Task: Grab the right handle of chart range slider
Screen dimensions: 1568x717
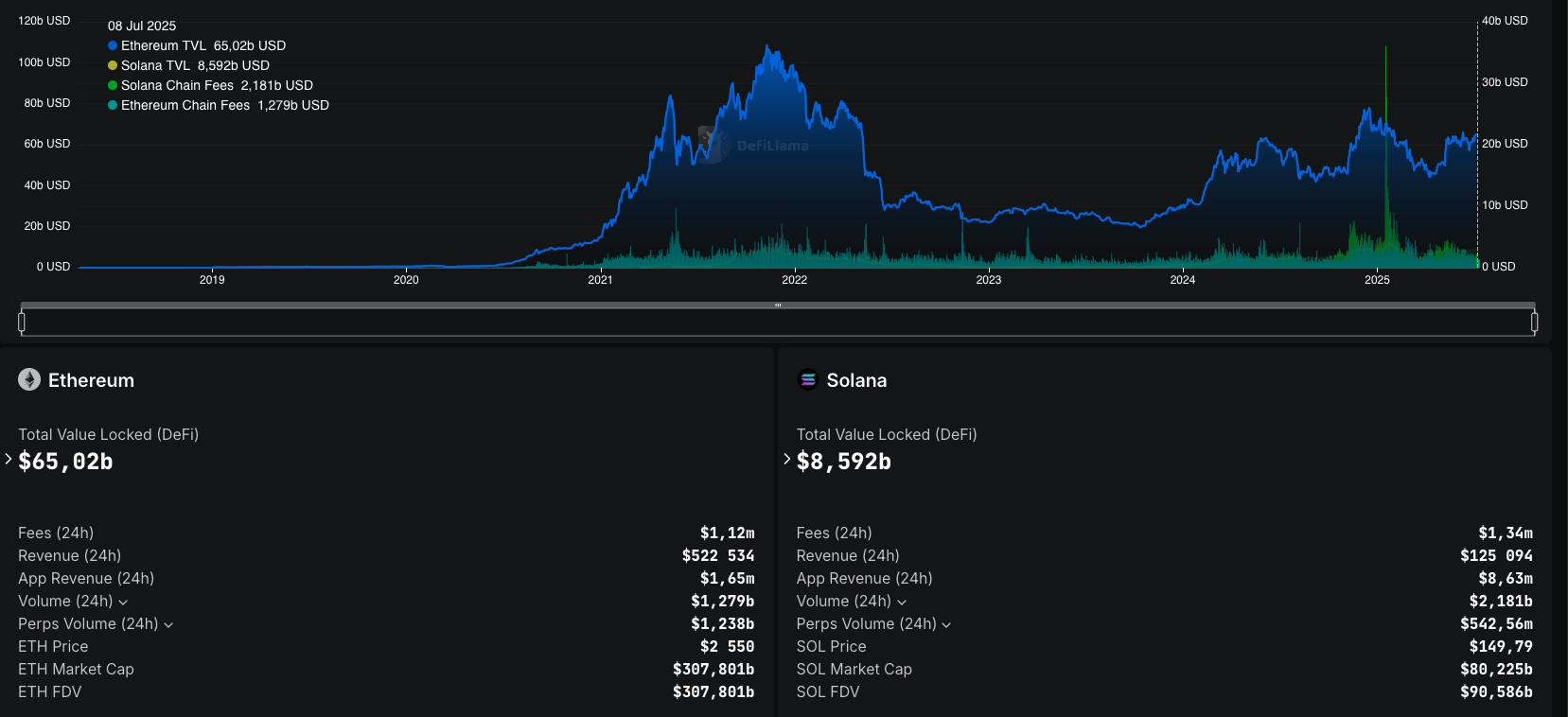Action: click(1534, 323)
